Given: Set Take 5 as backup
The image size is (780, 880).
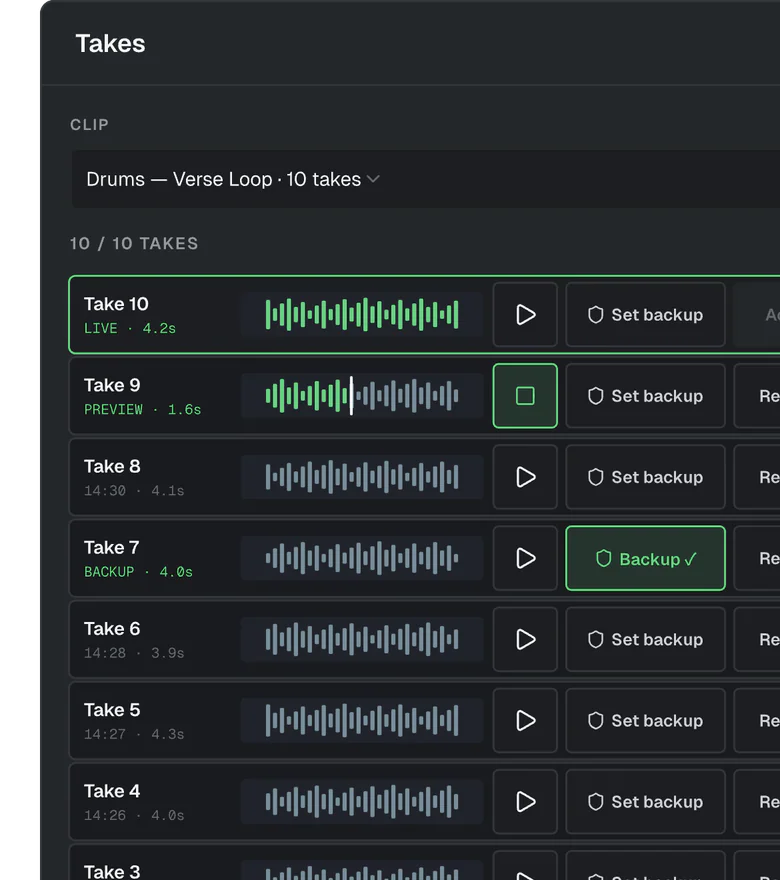Looking at the screenshot, I should tap(645, 721).
